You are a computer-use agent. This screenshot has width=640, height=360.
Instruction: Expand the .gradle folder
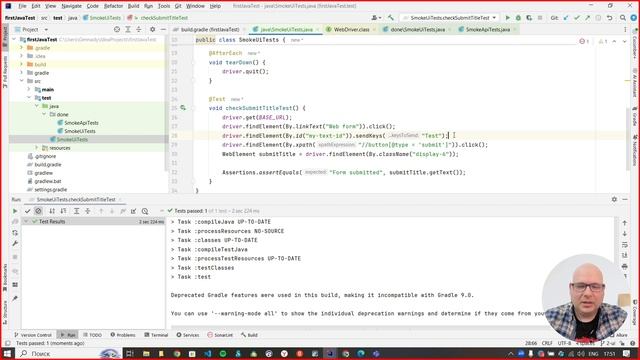[x=22, y=48]
